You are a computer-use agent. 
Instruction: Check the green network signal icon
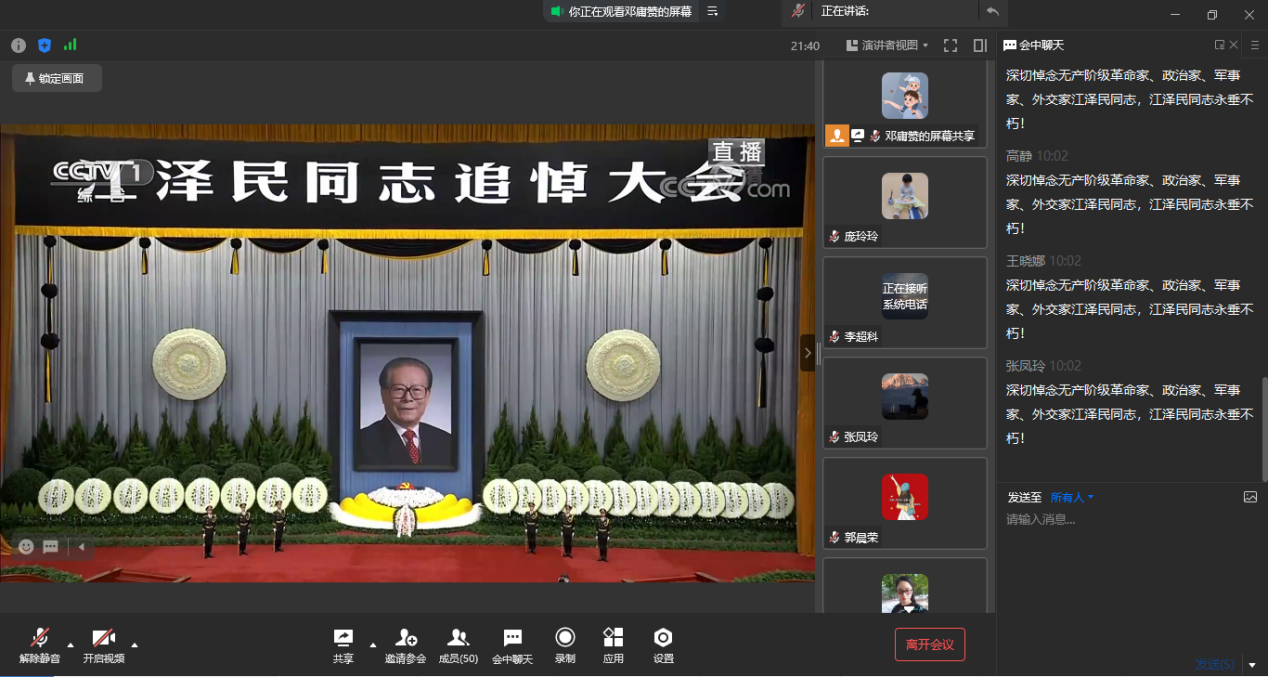pyautogui.click(x=70, y=45)
